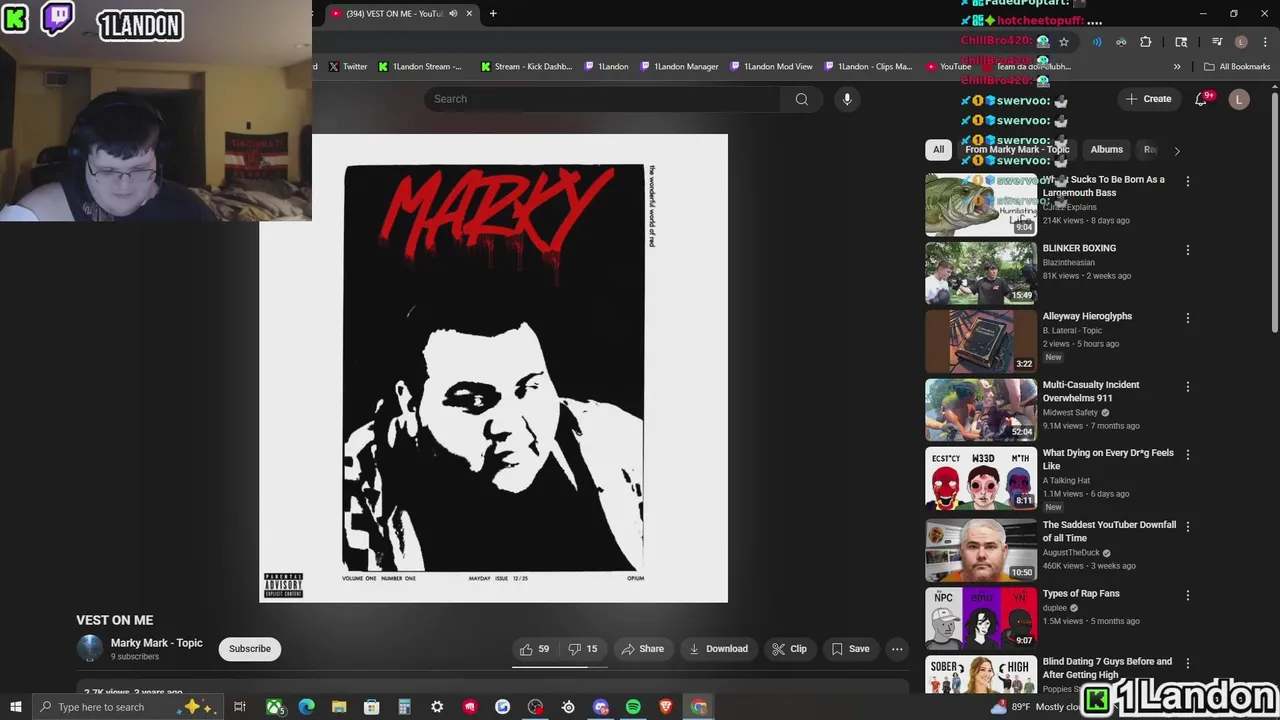Open the Twitter bookmark
The width and height of the screenshot is (1280, 720).
tap(348, 67)
